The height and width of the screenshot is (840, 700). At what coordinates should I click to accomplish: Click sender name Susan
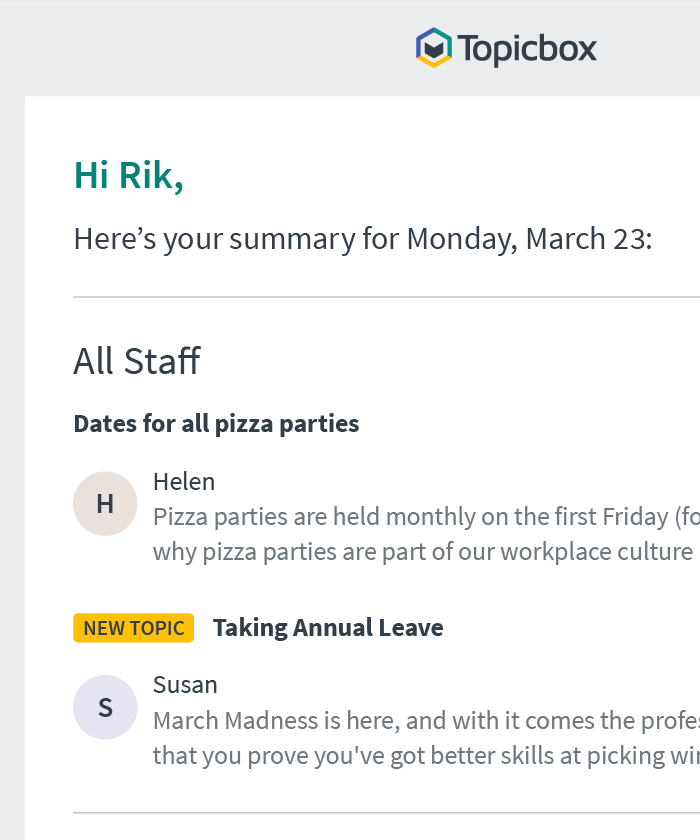click(x=185, y=685)
